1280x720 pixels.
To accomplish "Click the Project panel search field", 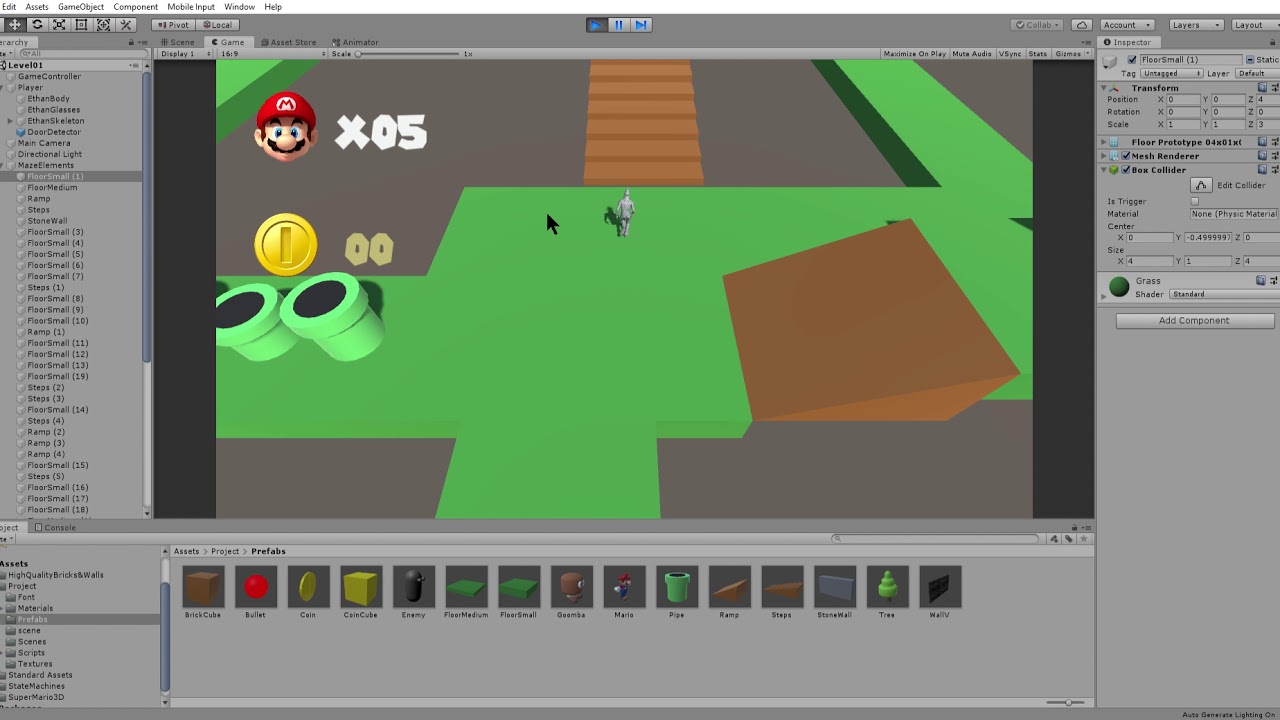I will click(x=937, y=539).
